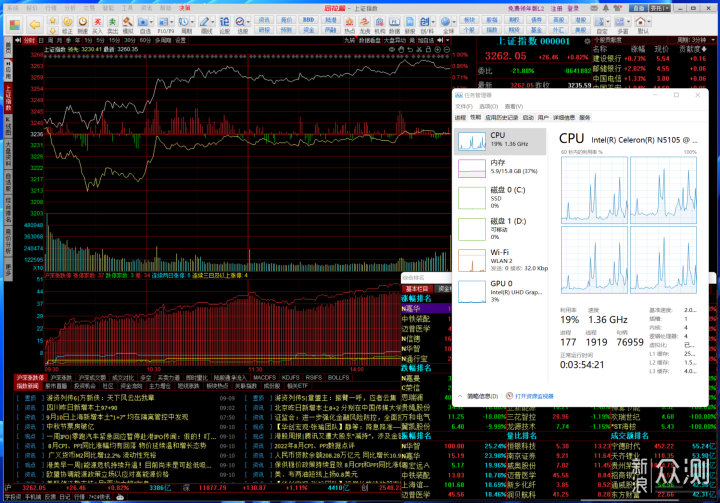Select the MACDFS indicator tab

point(264,378)
